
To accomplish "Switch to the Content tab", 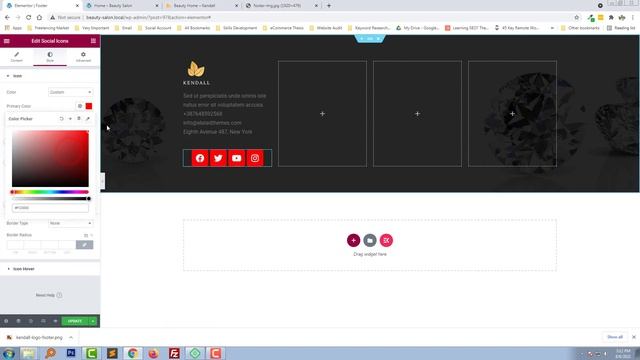I will (x=17, y=57).
